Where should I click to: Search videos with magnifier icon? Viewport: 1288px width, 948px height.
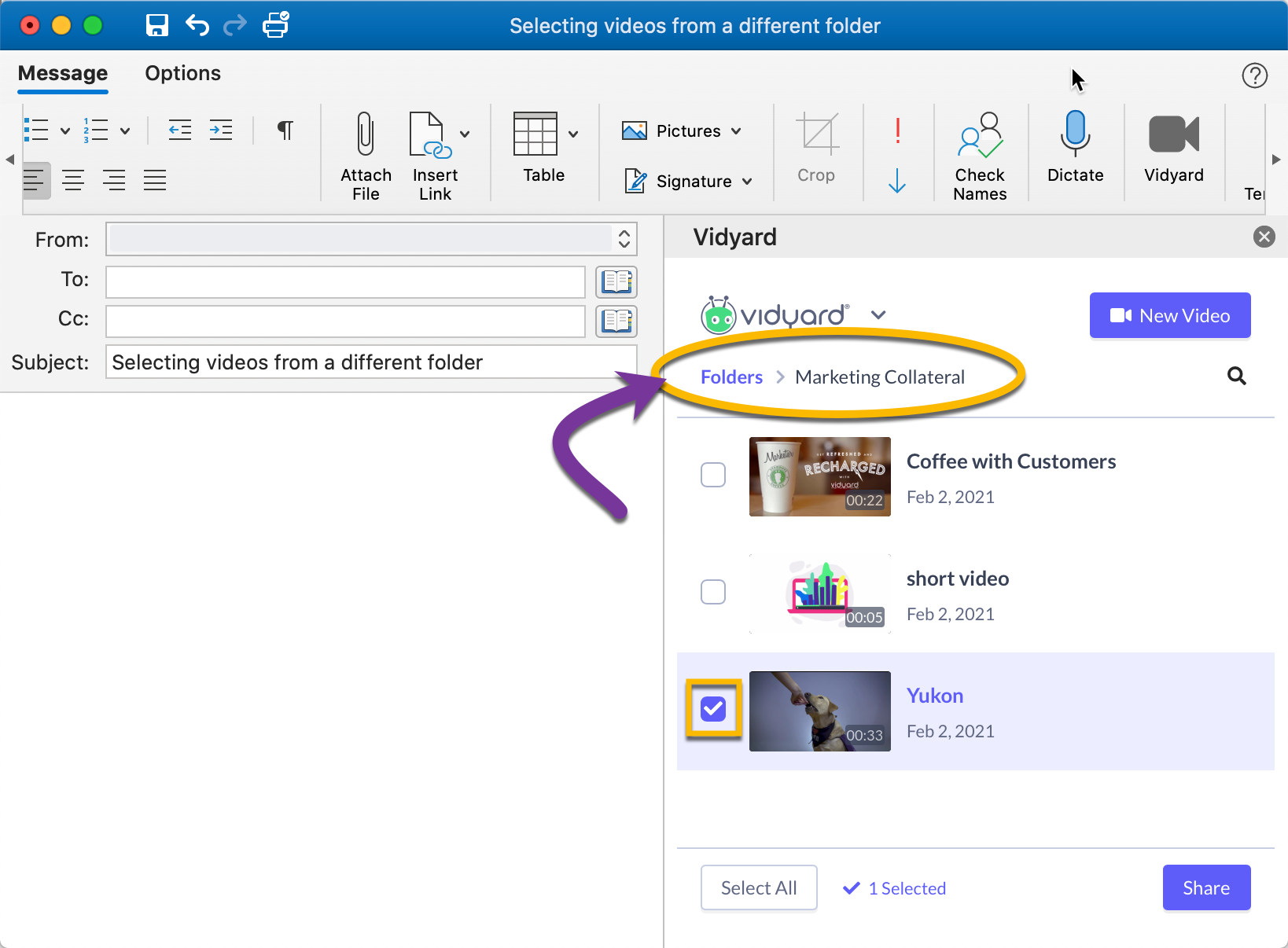(x=1236, y=376)
